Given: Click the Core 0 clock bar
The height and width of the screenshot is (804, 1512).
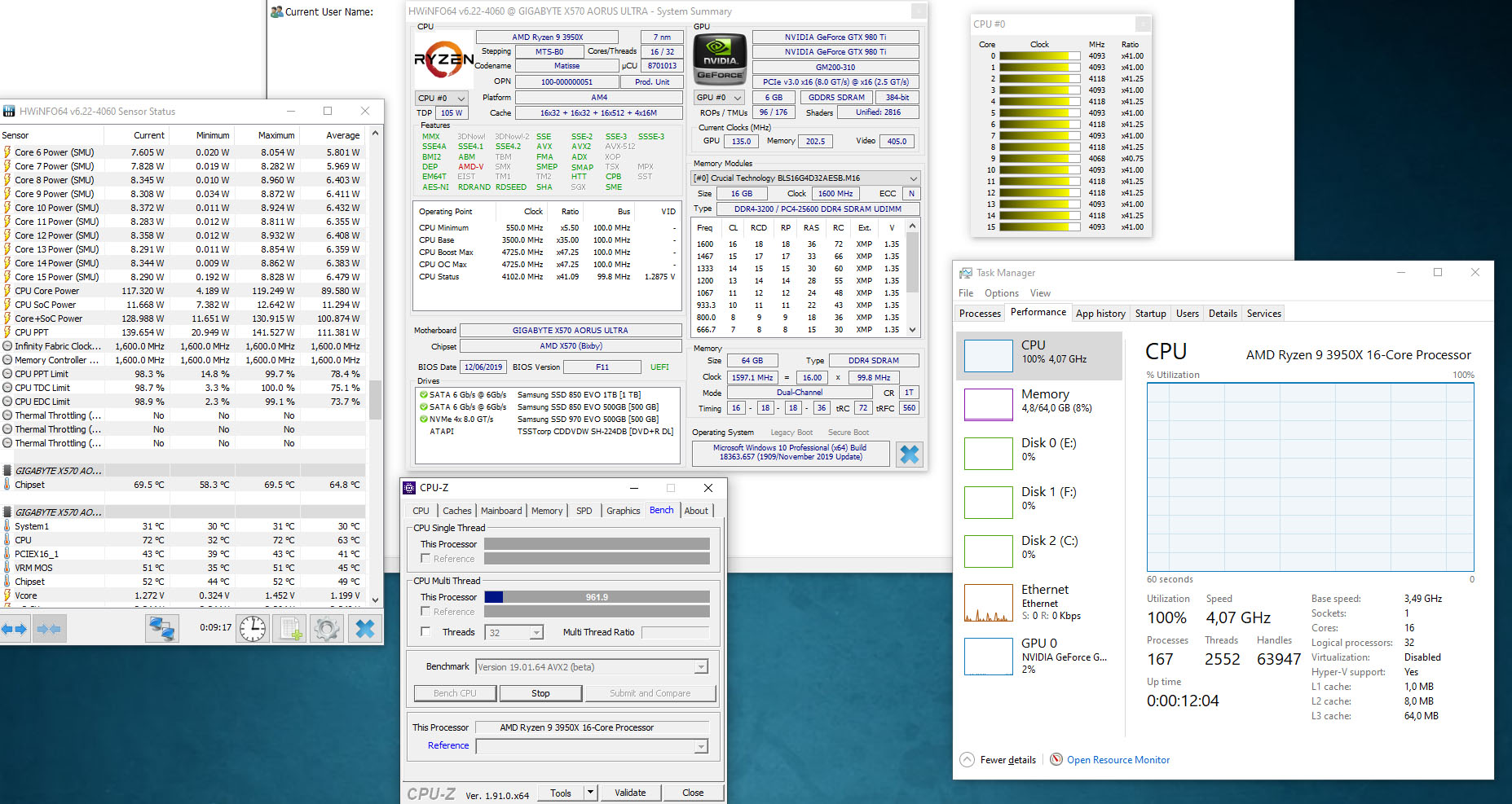Looking at the screenshot, I should 1041,56.
